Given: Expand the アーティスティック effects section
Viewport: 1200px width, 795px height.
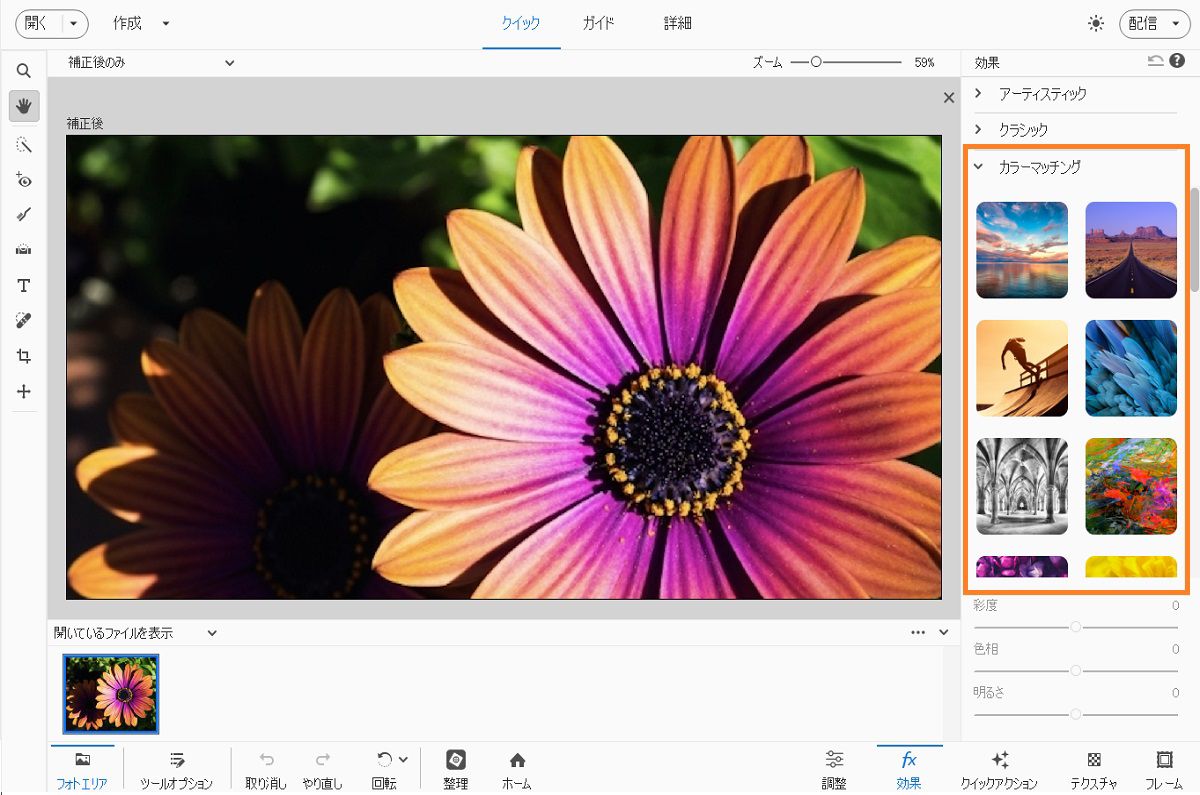Looking at the screenshot, I should tap(1042, 94).
